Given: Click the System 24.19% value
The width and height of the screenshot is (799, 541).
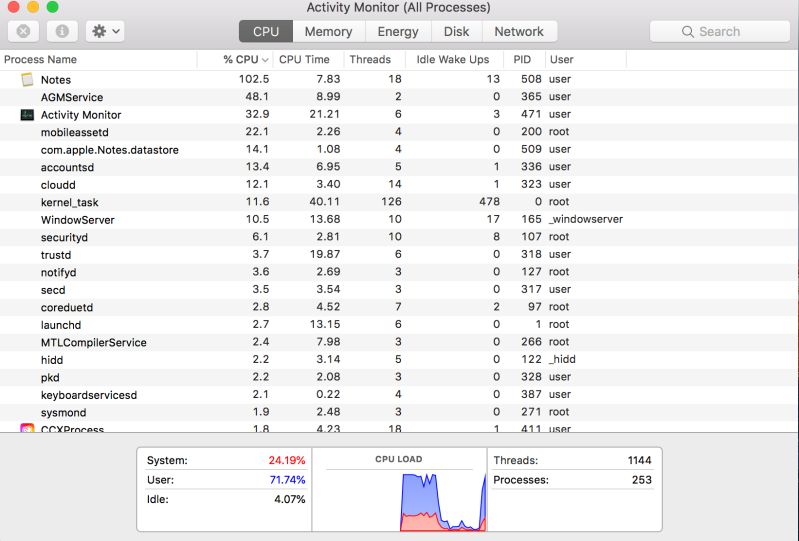Looking at the screenshot, I should pyautogui.click(x=287, y=460).
